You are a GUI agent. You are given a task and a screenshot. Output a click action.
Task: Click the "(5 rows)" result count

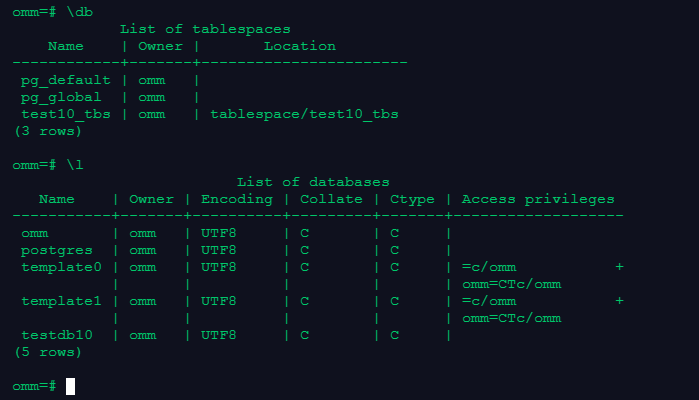(x=48, y=352)
